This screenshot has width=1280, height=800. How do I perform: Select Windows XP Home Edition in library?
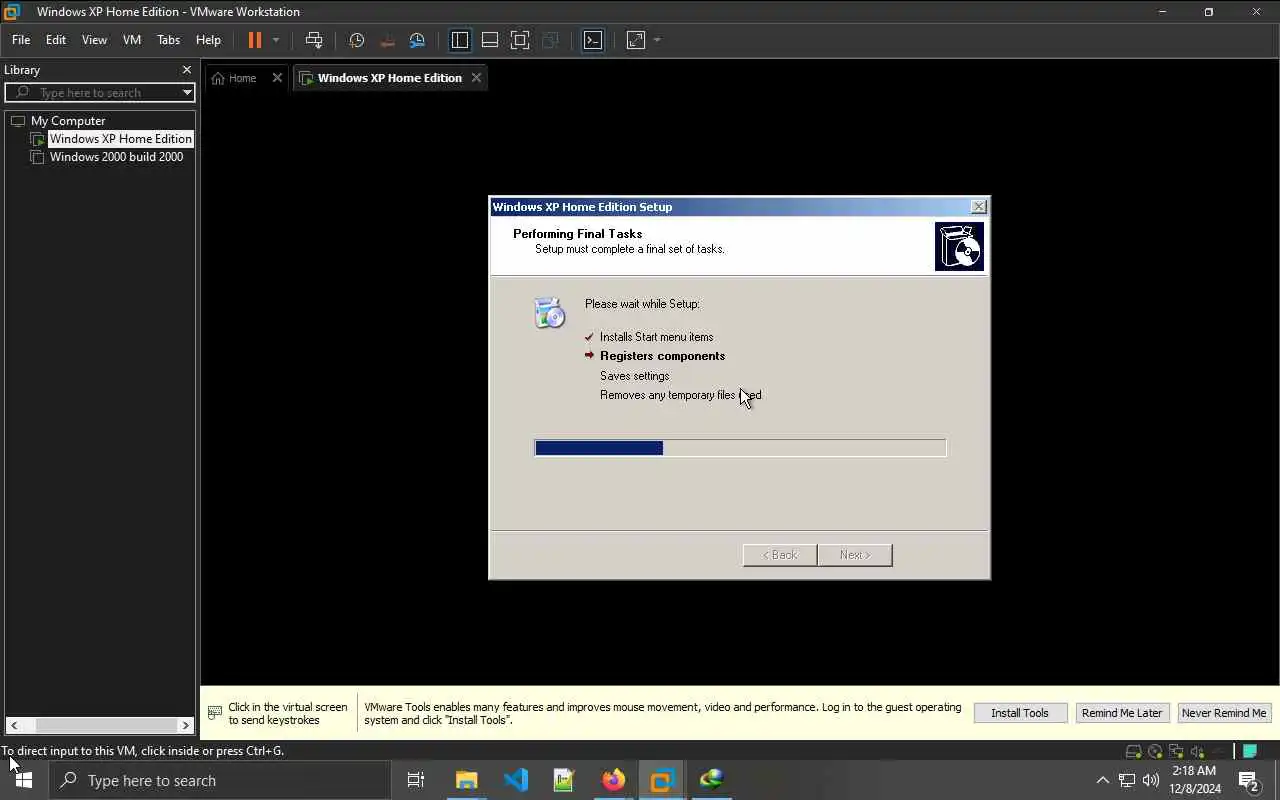point(120,139)
